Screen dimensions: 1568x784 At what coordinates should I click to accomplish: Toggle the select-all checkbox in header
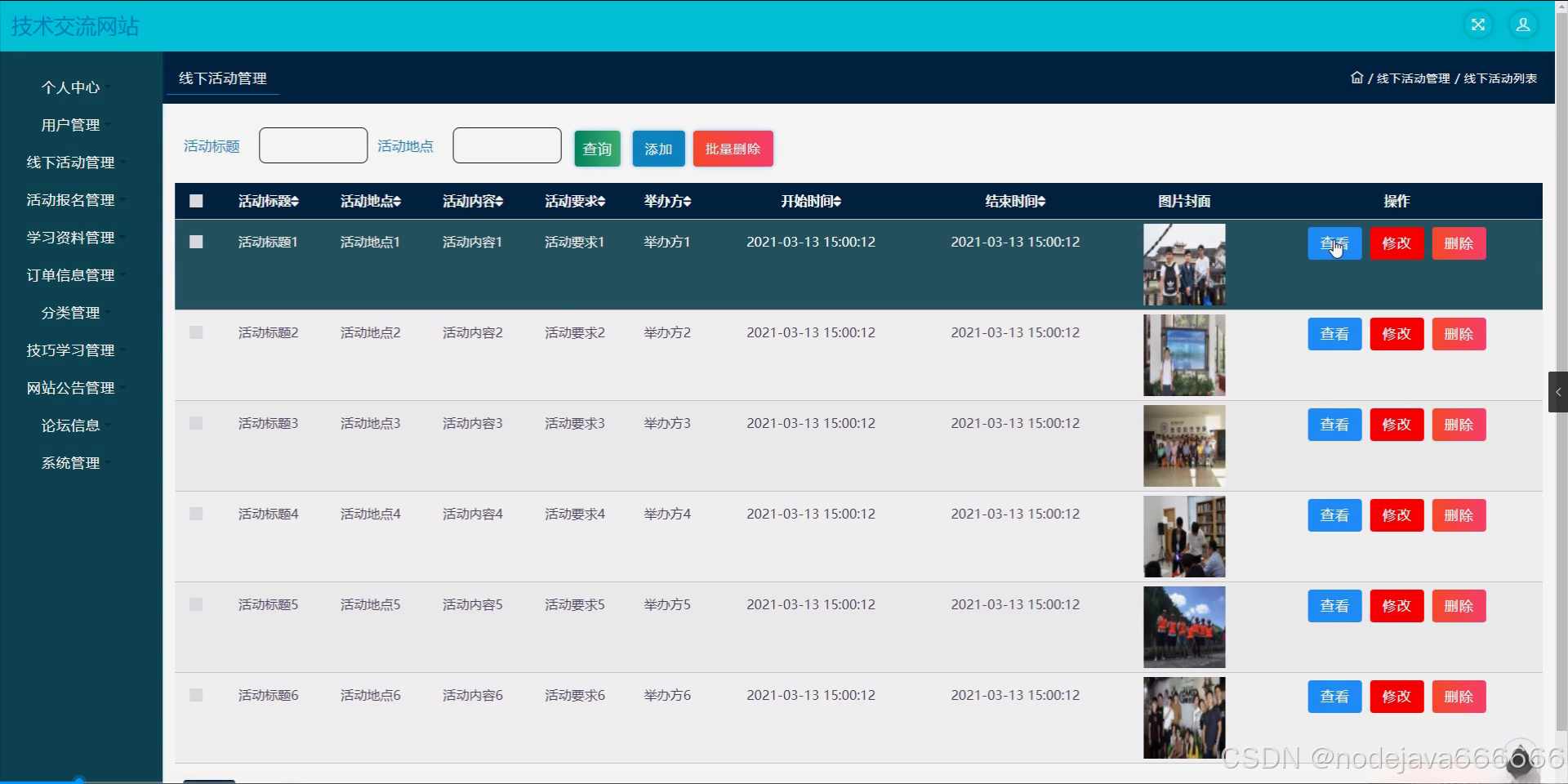(x=196, y=201)
